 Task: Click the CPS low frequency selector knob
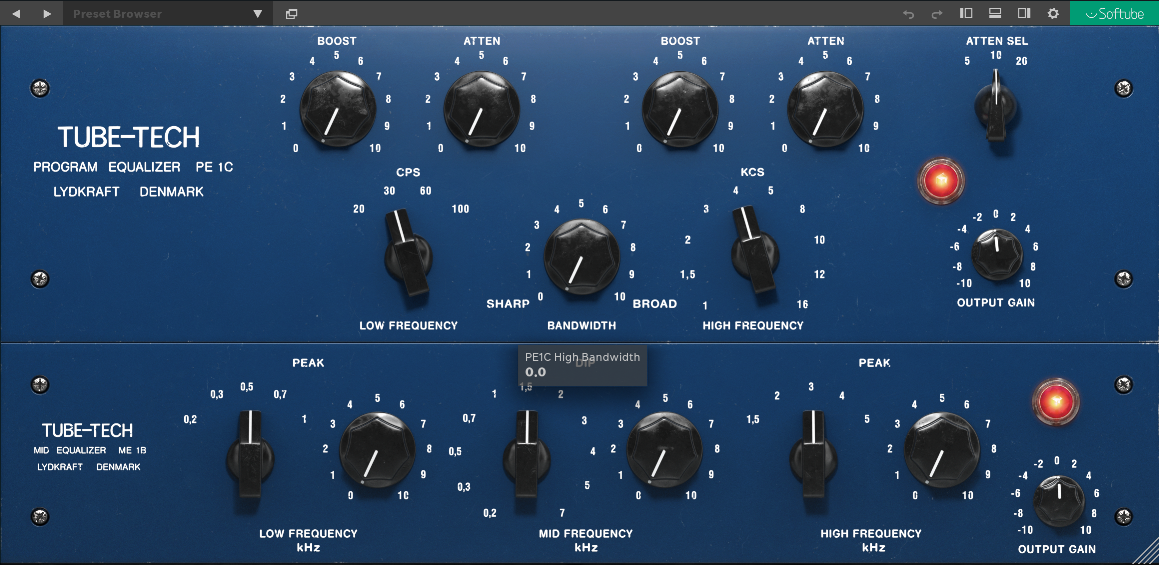click(x=407, y=254)
